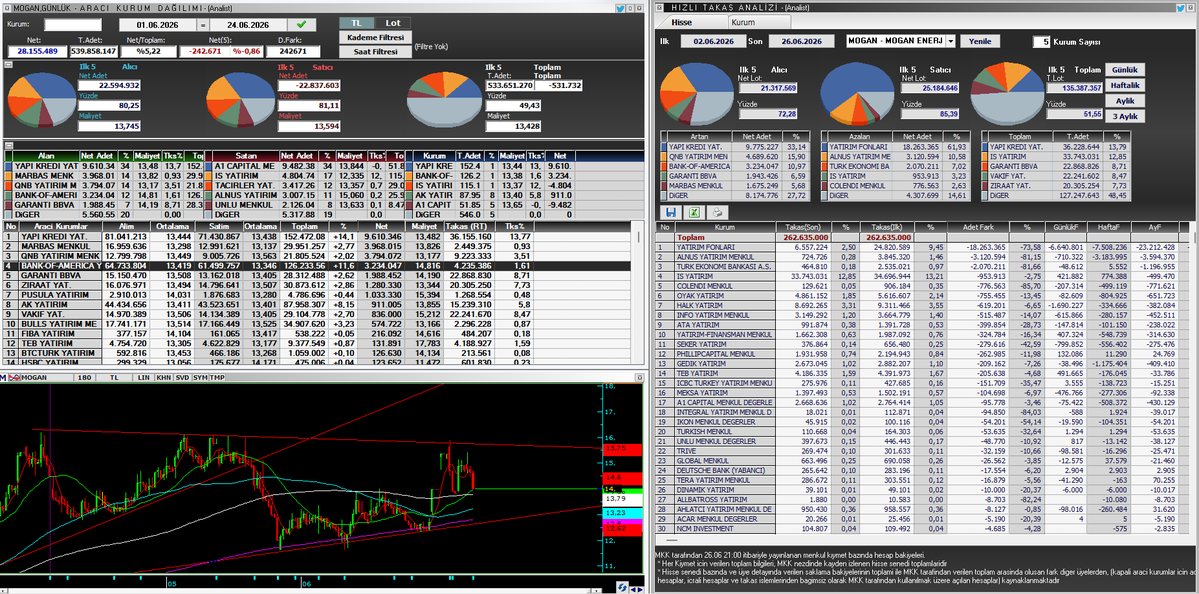The width and height of the screenshot is (1199, 594).
Task: Click the TL currency box in chart toolbar
Action: [x=113, y=378]
